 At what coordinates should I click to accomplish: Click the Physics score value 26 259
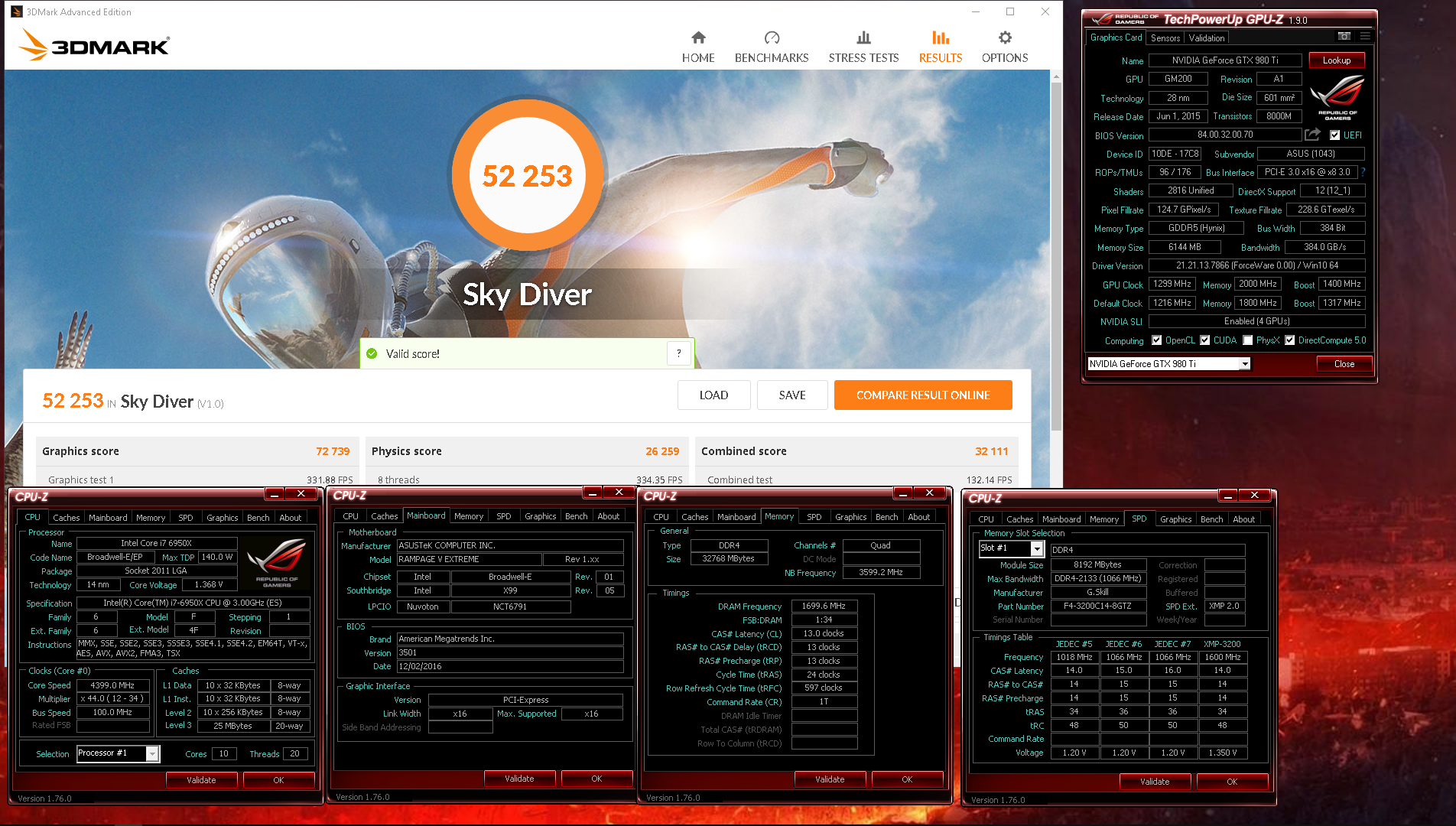click(662, 451)
